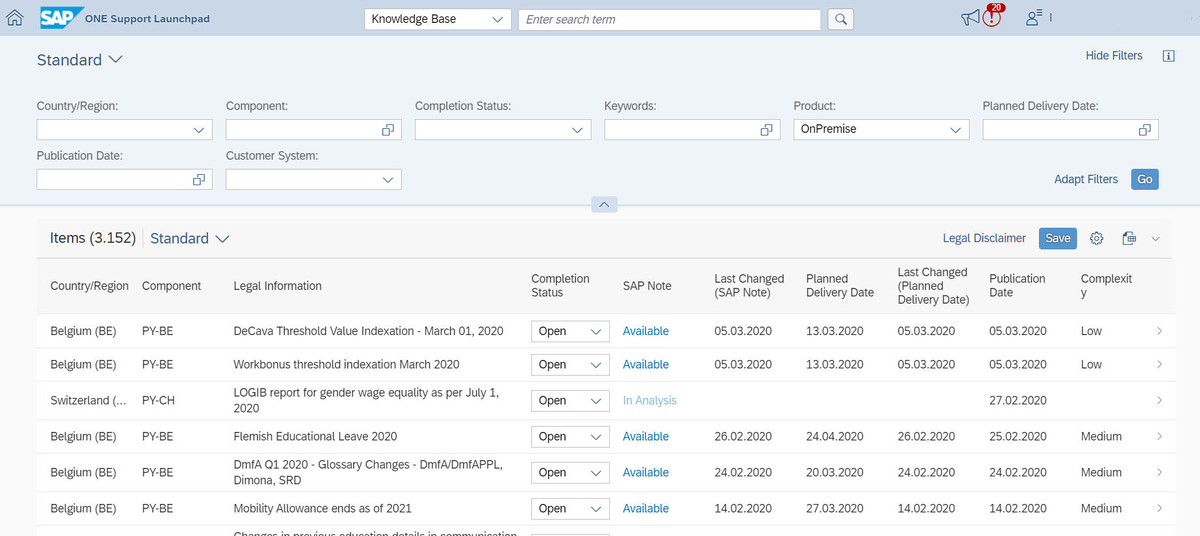Click the Go button
The height and width of the screenshot is (536, 1200).
1145,179
